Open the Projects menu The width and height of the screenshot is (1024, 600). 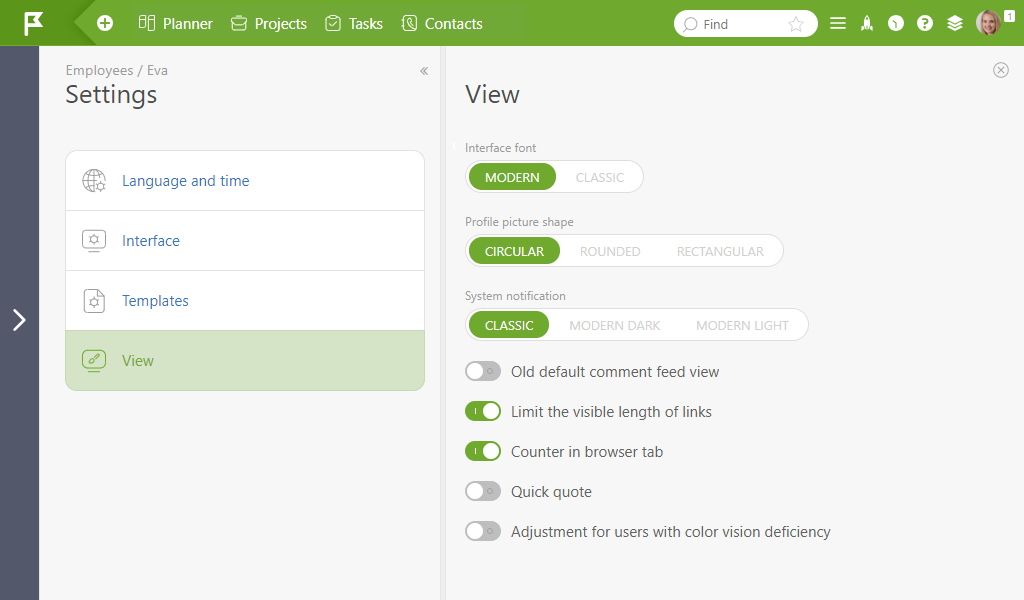tap(268, 24)
